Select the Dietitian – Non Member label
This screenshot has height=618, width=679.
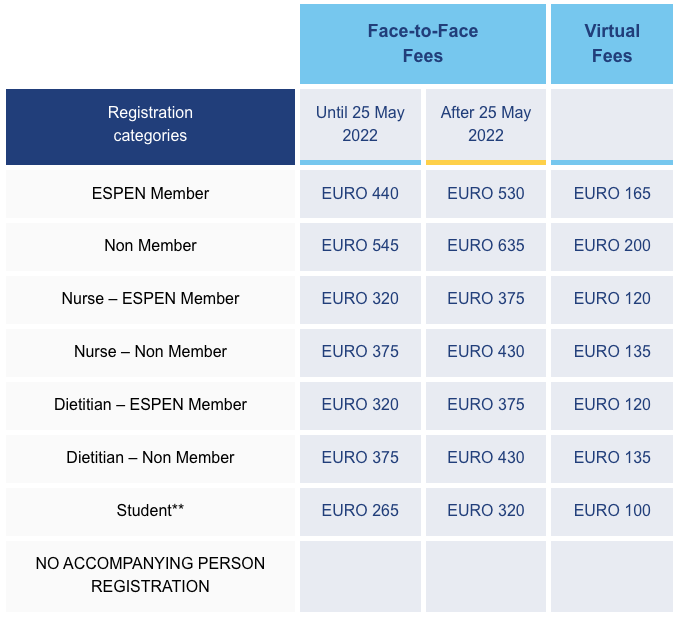point(150,458)
